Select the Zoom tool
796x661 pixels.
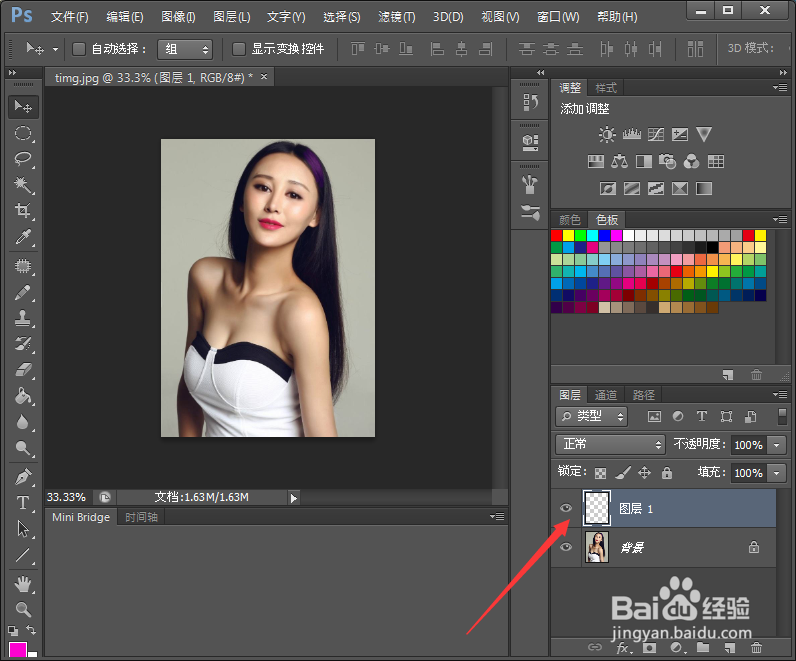point(23,609)
